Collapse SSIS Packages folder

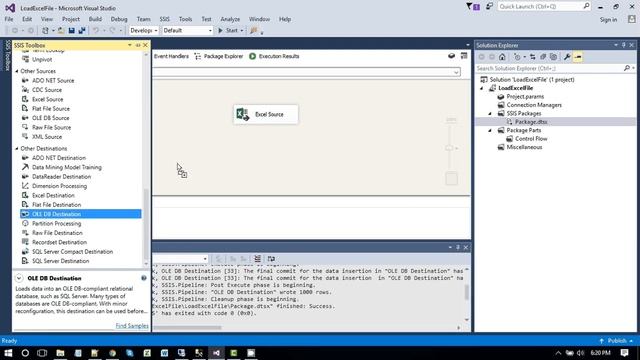(490, 113)
